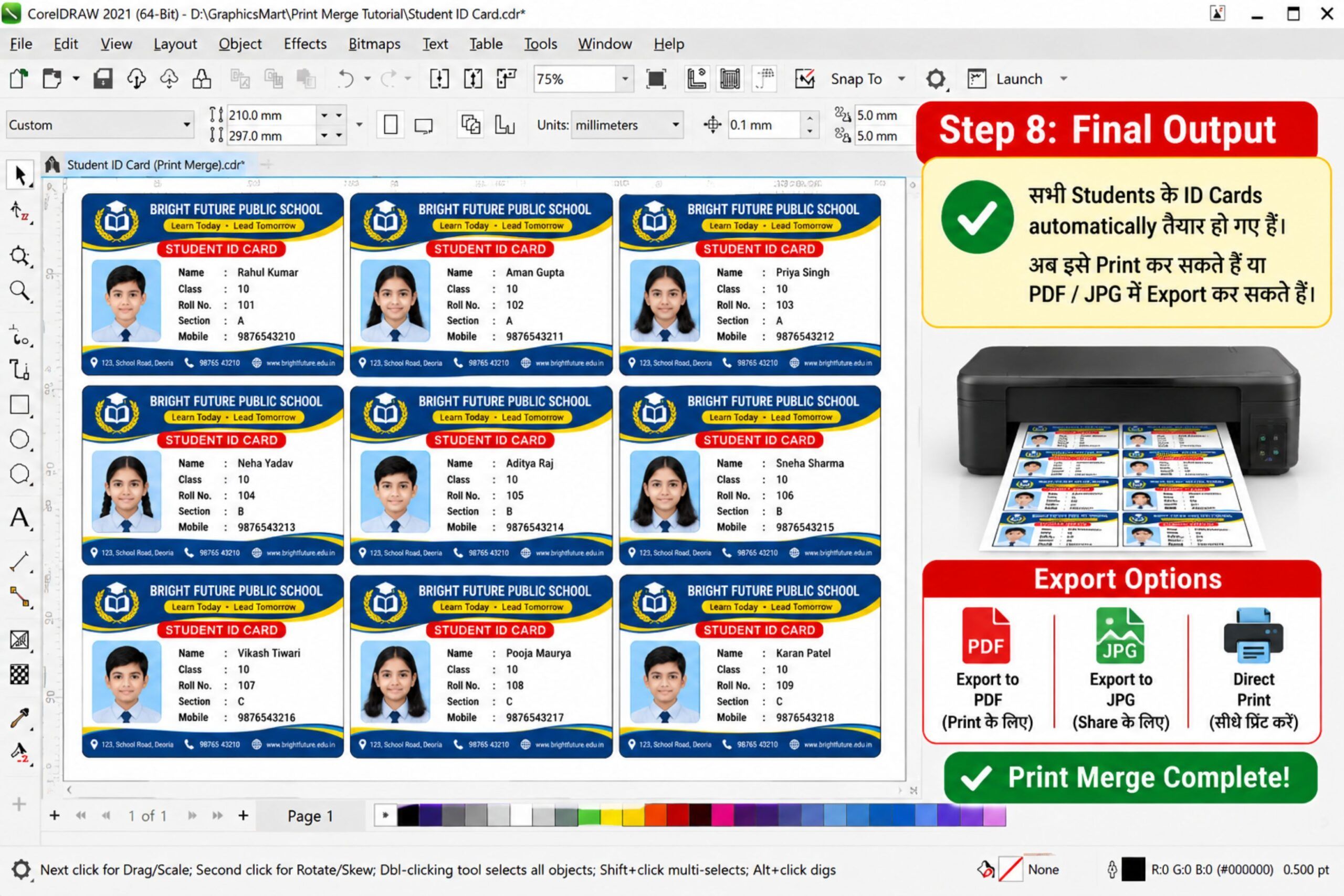Select the Color Eyedropper tool
Viewport: 1344px width, 896px height.
(20, 718)
